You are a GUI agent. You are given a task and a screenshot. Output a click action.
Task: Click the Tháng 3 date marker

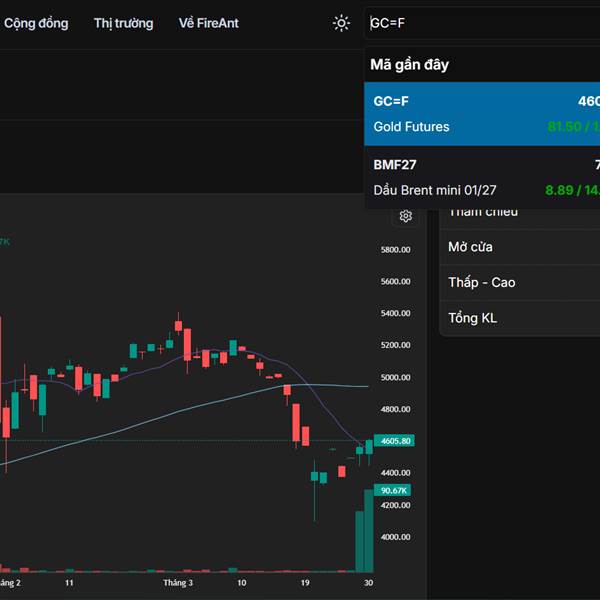[x=178, y=582]
